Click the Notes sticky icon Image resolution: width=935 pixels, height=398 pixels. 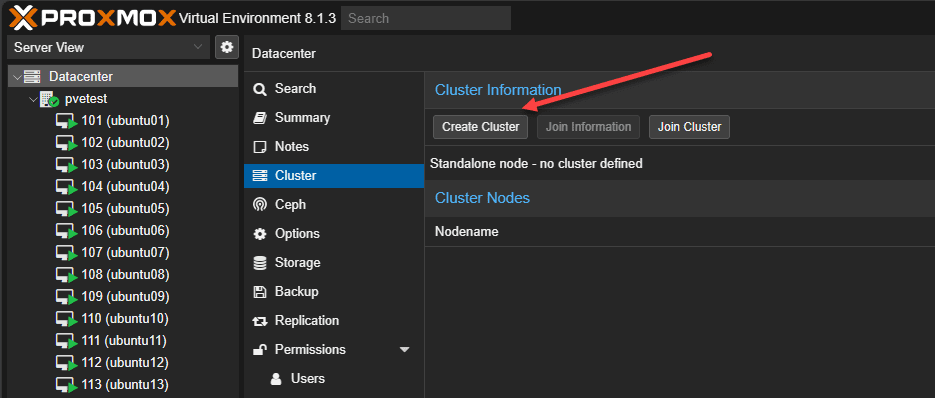[260, 147]
